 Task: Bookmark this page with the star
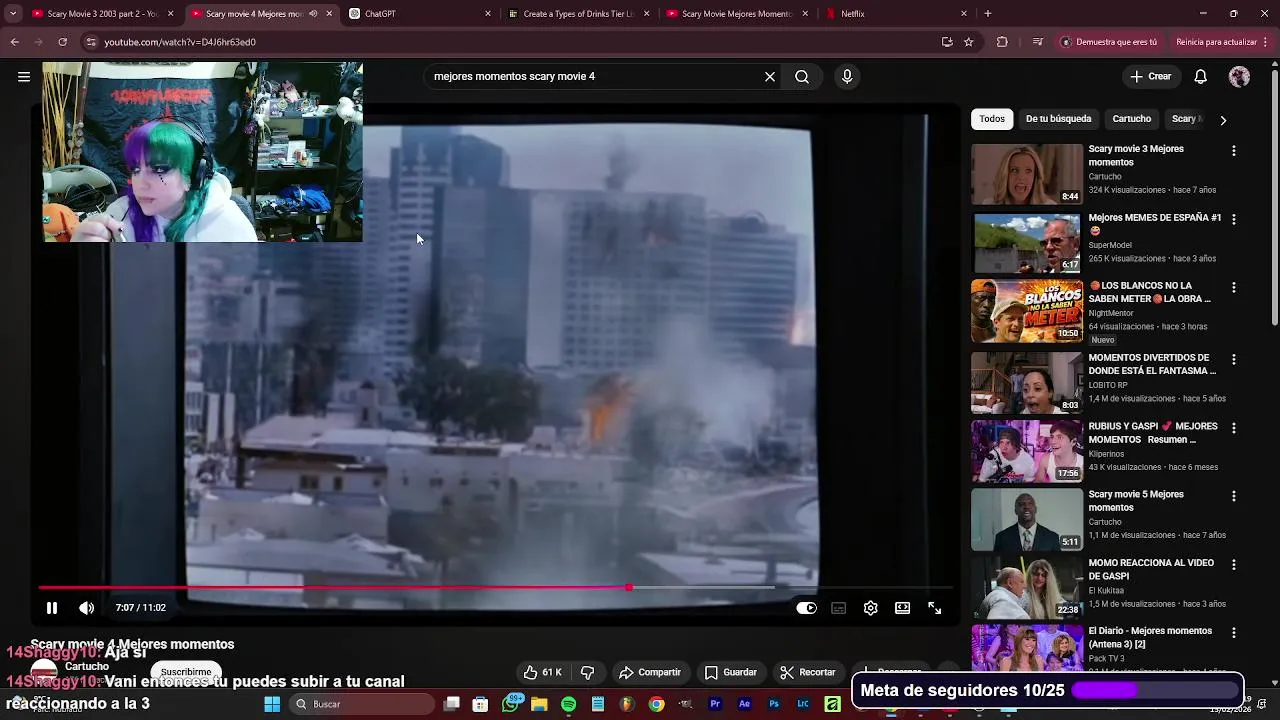[969, 42]
